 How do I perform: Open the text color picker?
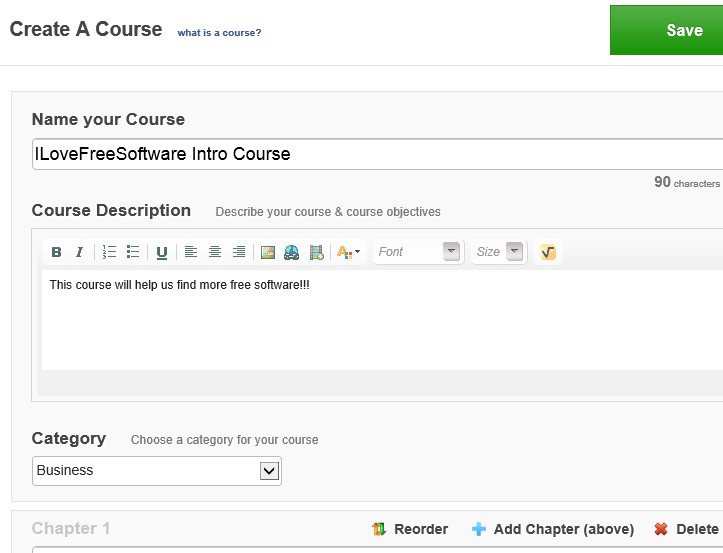tap(348, 252)
